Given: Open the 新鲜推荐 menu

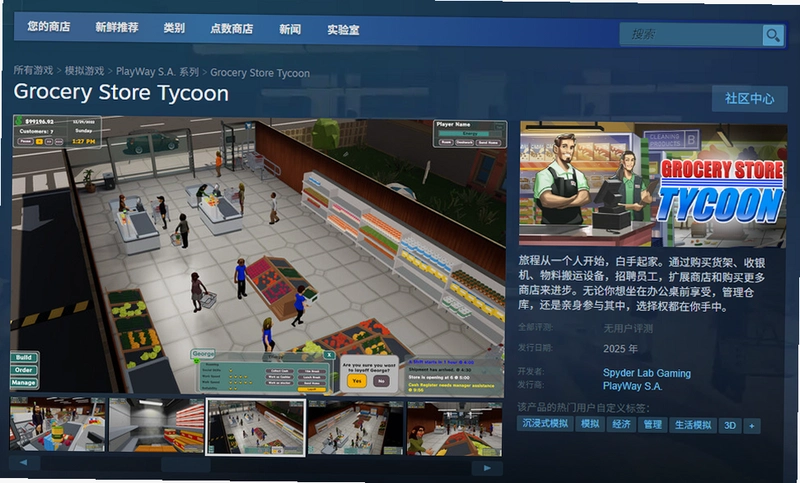Looking at the screenshot, I should click(x=117, y=27).
